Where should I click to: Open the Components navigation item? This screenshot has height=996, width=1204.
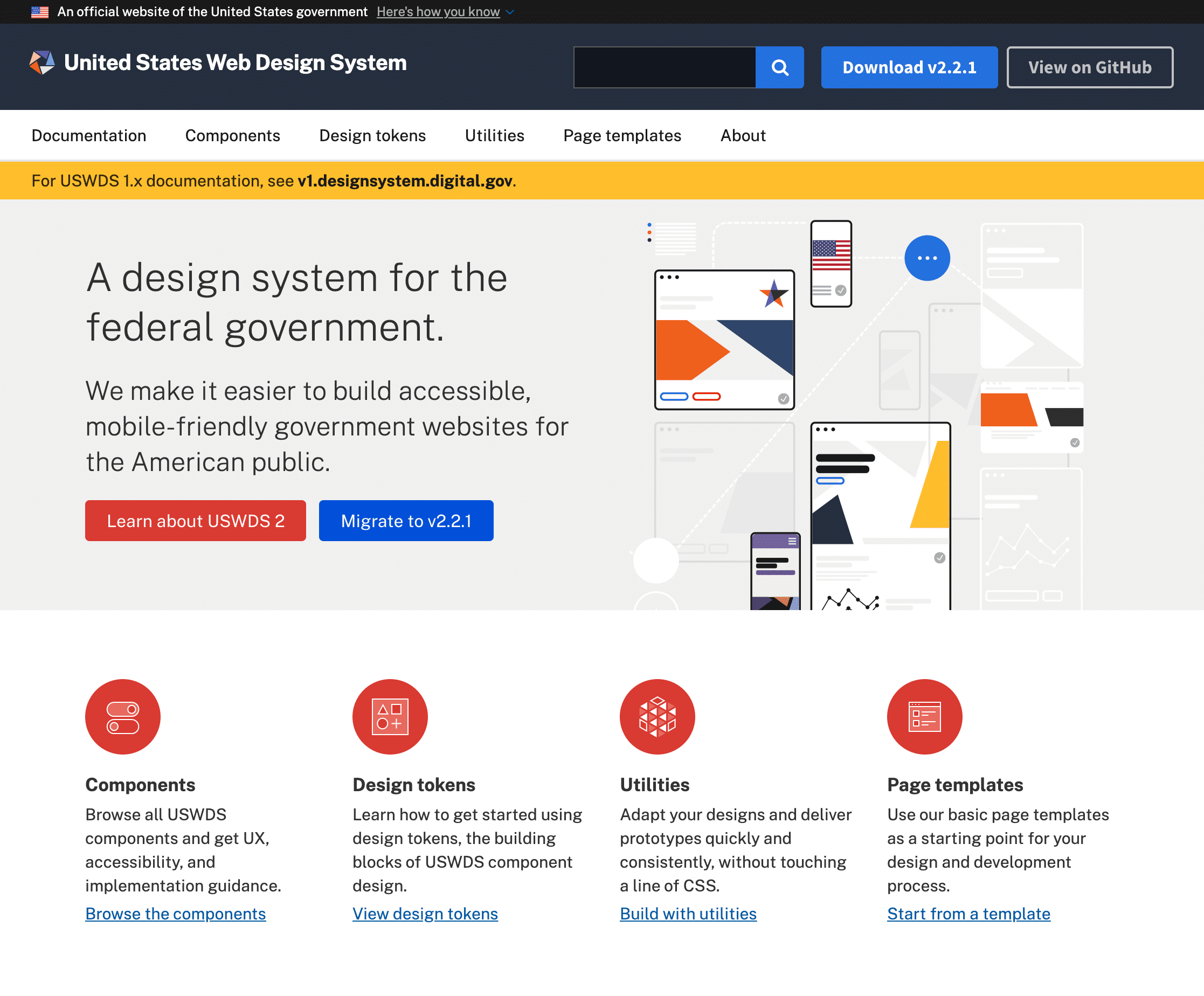point(232,135)
